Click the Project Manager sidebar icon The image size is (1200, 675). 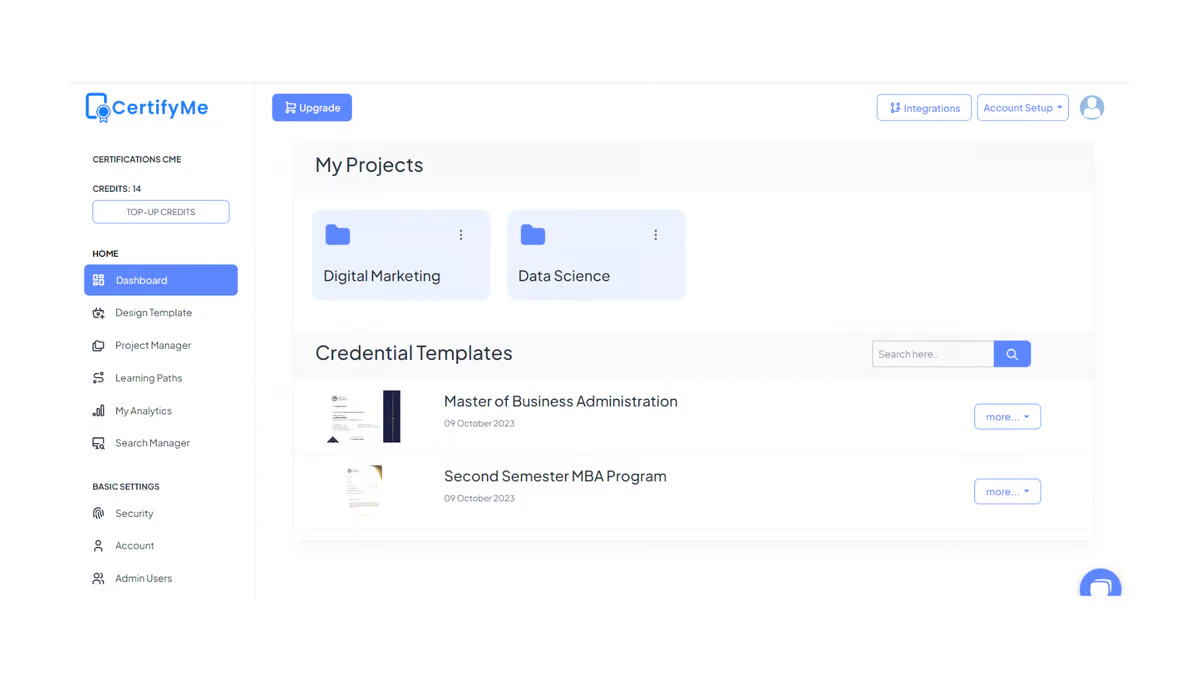(x=99, y=345)
